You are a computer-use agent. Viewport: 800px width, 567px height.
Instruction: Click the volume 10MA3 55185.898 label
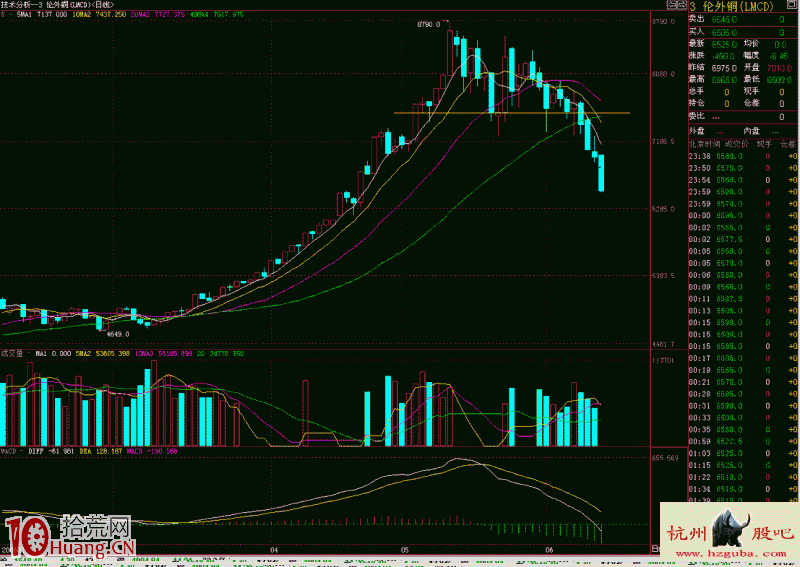coord(163,354)
